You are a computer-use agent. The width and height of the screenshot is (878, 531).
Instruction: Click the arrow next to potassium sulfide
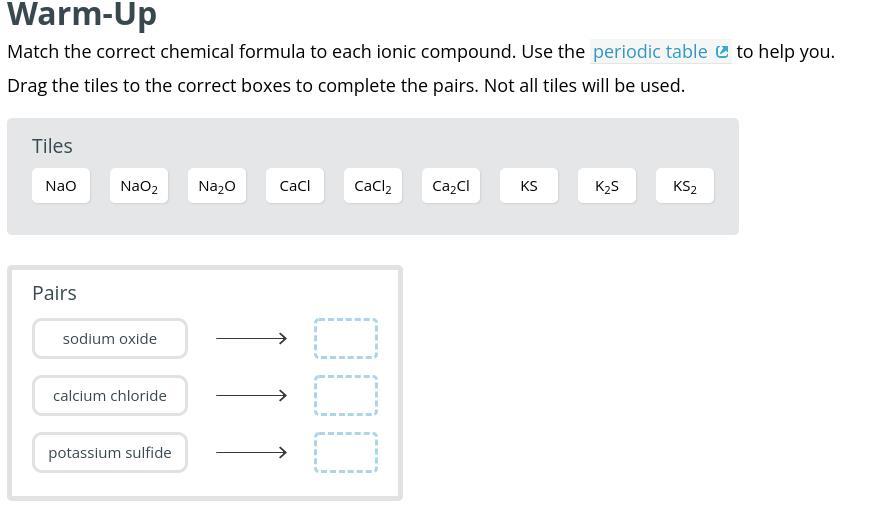click(x=252, y=453)
